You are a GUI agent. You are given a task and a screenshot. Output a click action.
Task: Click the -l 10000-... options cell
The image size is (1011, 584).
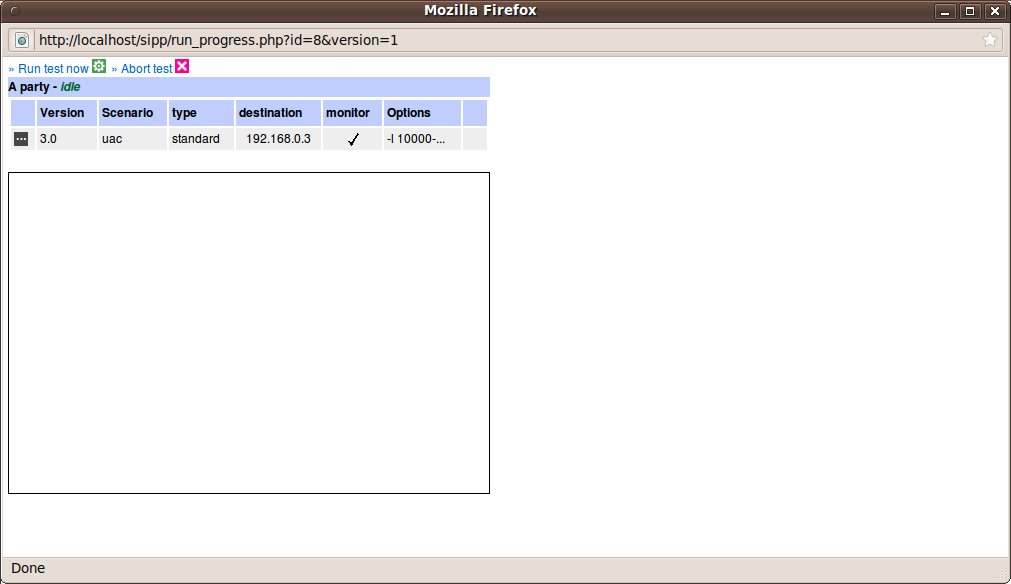(x=422, y=139)
